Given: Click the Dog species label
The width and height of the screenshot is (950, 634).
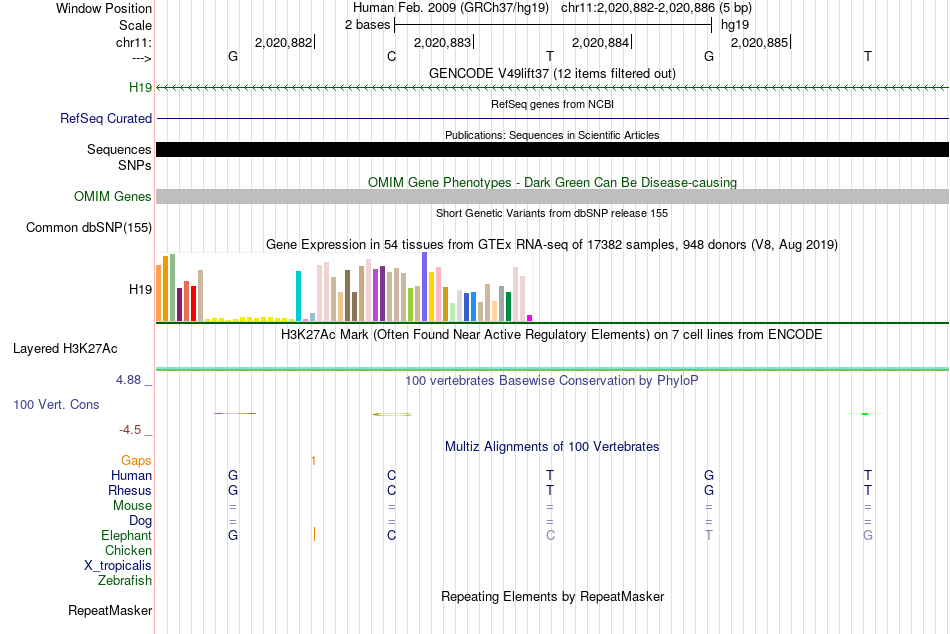Looking at the screenshot, I should click(140, 521).
